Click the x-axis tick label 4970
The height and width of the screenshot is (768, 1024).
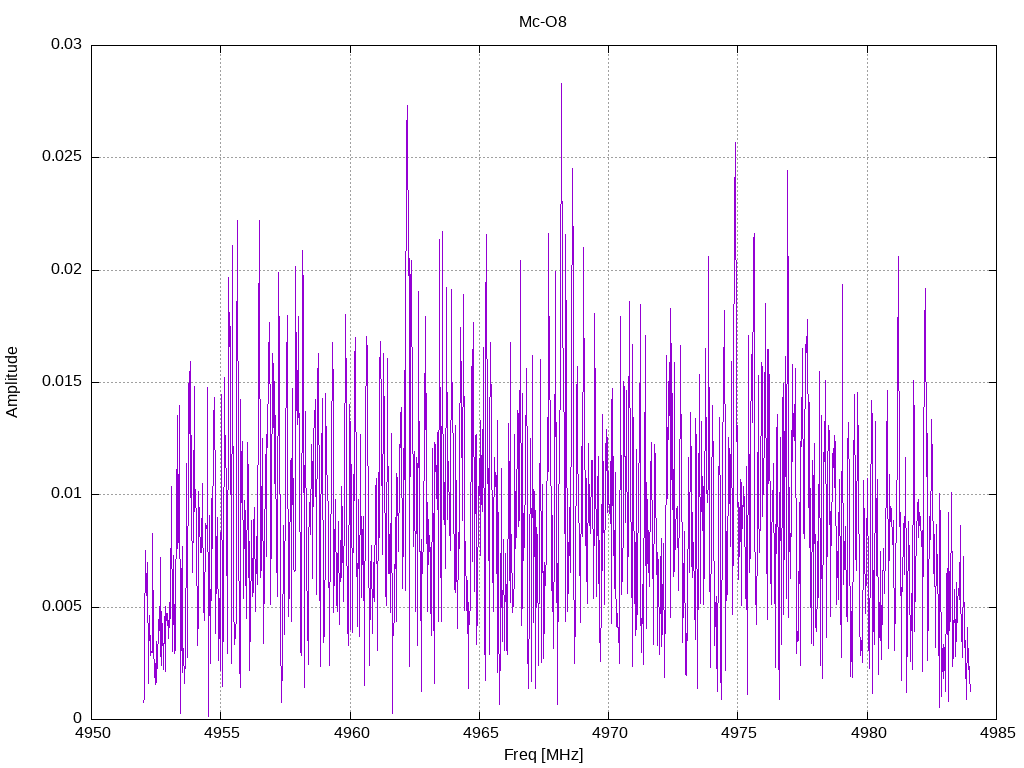tap(609, 733)
